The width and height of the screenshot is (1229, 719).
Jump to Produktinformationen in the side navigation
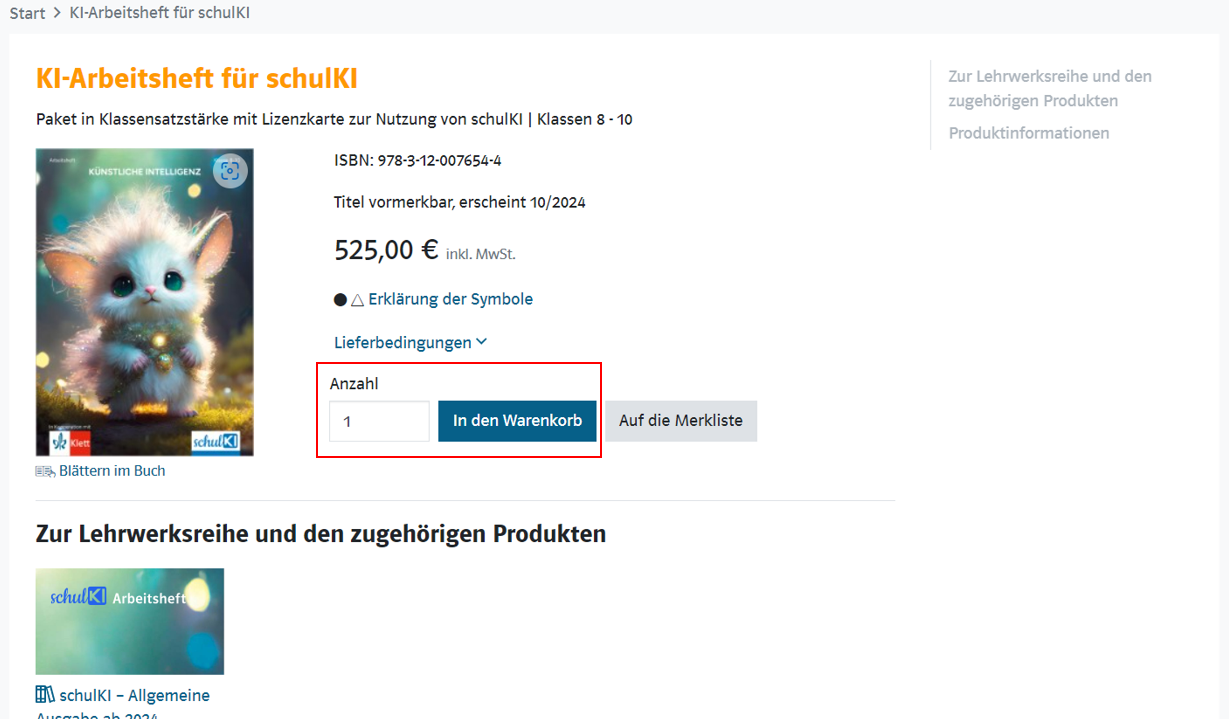[1029, 133]
